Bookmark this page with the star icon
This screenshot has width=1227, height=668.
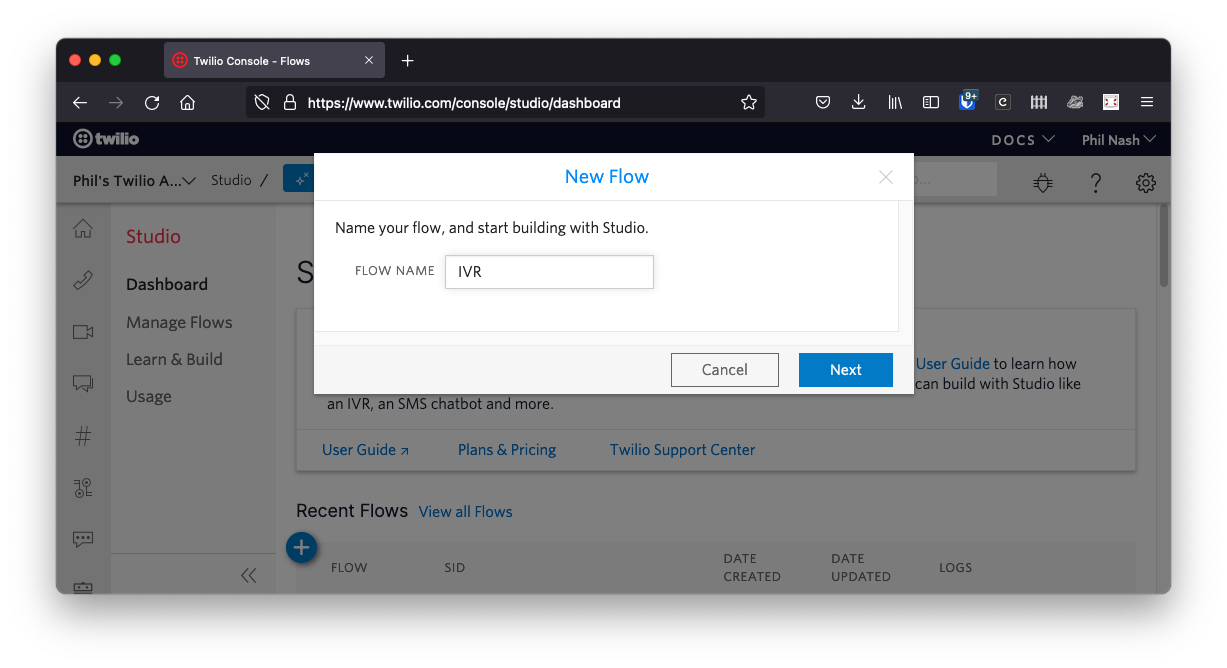[749, 102]
